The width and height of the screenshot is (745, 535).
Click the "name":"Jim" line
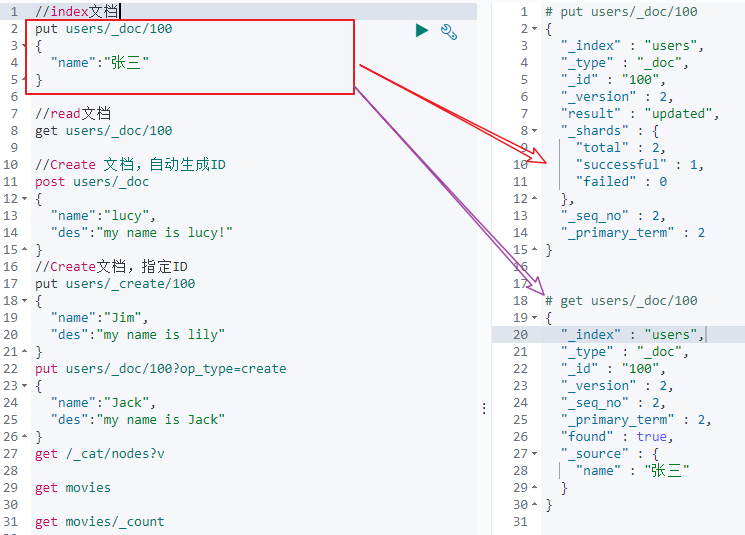coord(99,317)
